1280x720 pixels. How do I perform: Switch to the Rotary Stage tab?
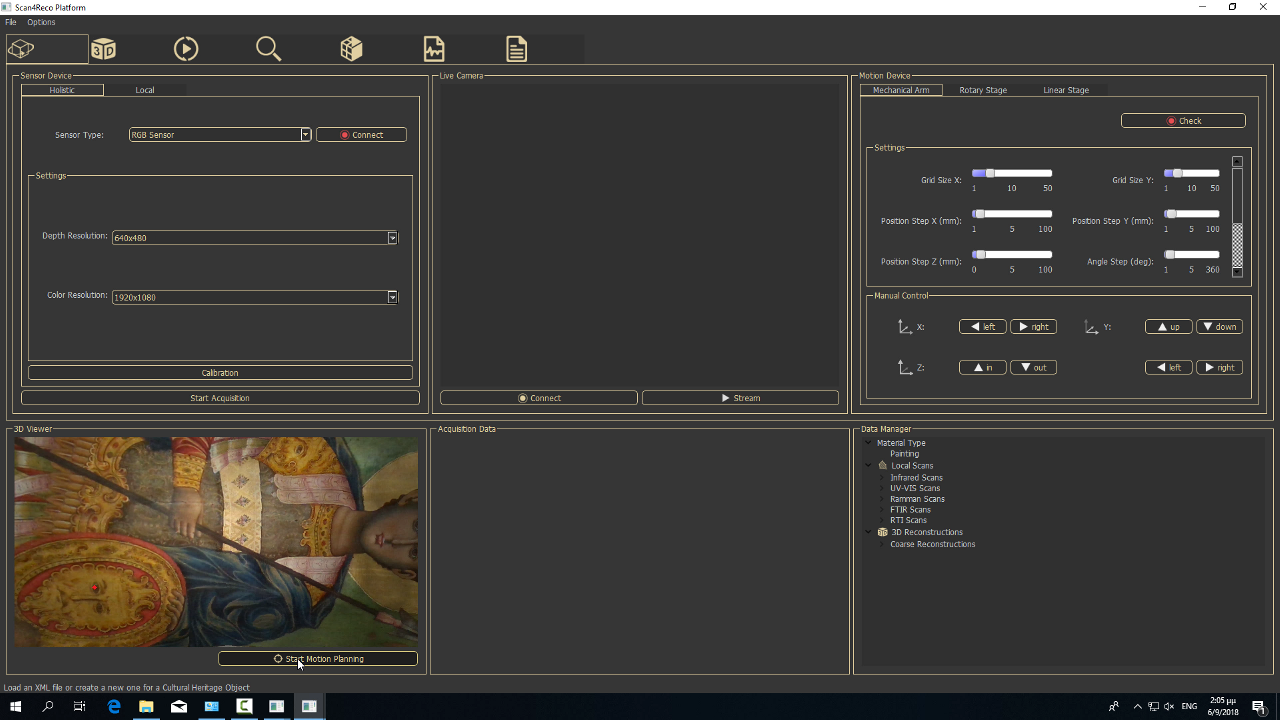pos(983,90)
